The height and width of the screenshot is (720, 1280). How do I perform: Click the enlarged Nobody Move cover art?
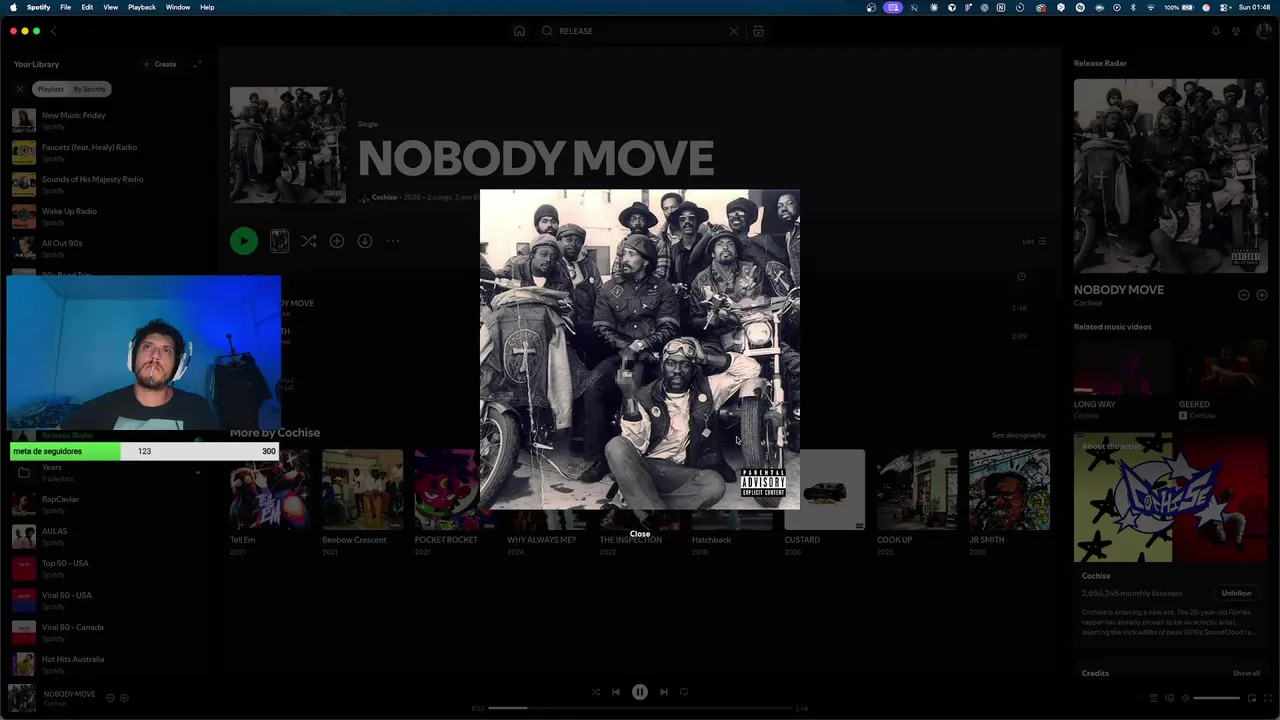click(640, 349)
